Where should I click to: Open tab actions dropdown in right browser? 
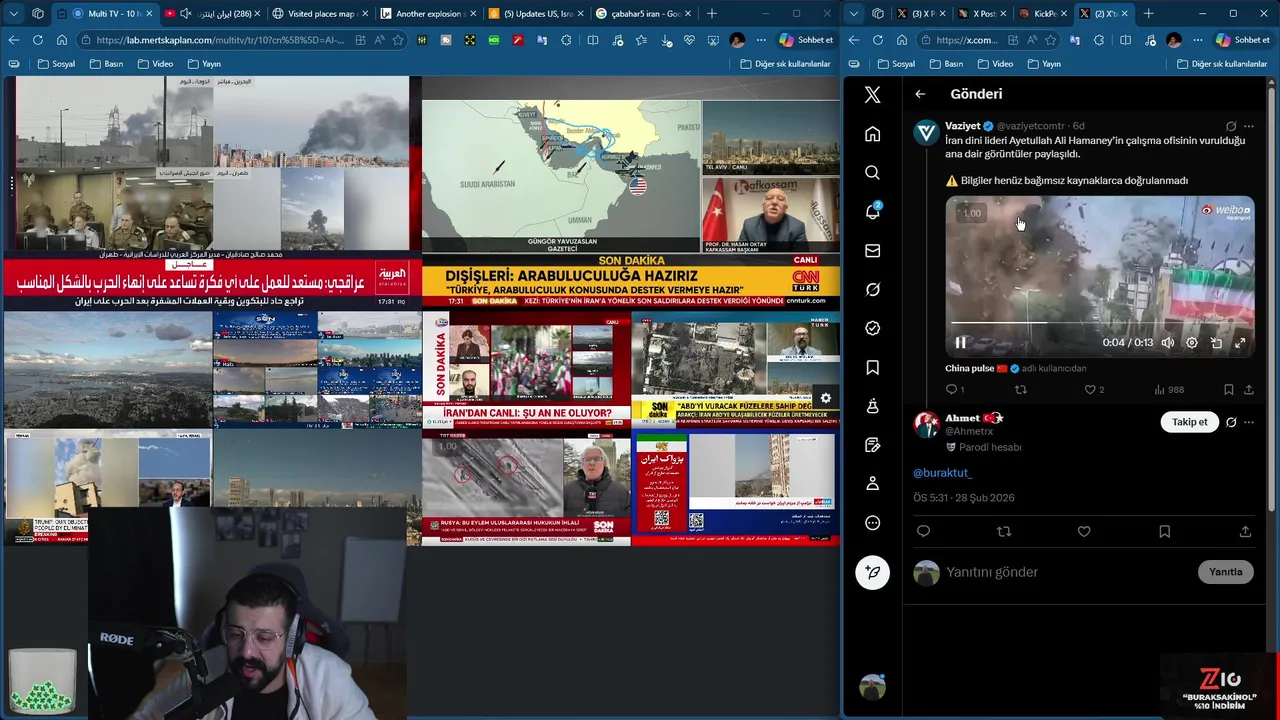(x=854, y=14)
